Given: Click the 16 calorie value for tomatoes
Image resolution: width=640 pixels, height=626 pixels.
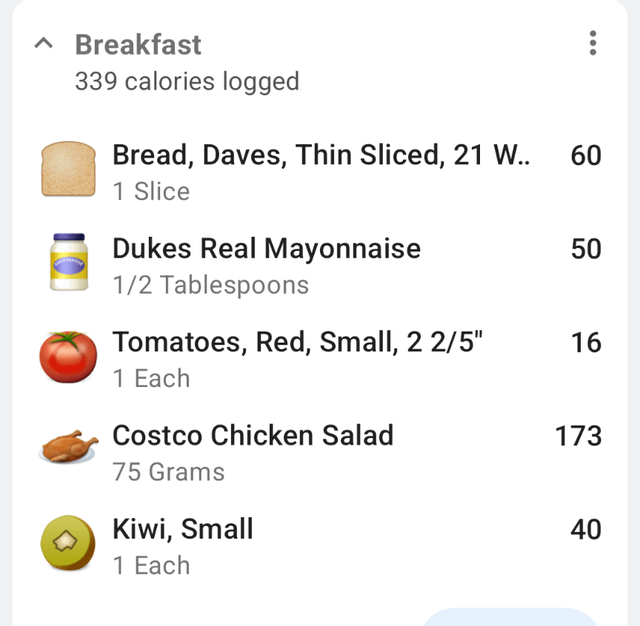Looking at the screenshot, I should [586, 342].
